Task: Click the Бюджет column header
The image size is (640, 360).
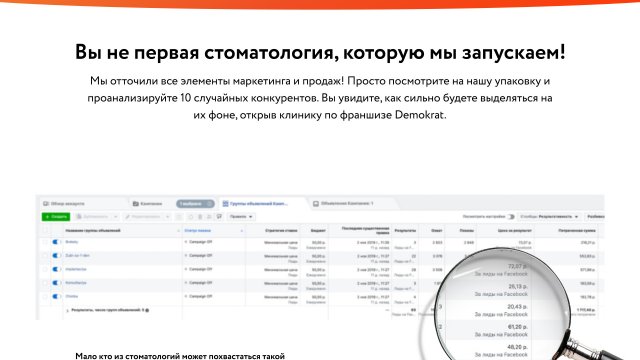Action: point(318,231)
